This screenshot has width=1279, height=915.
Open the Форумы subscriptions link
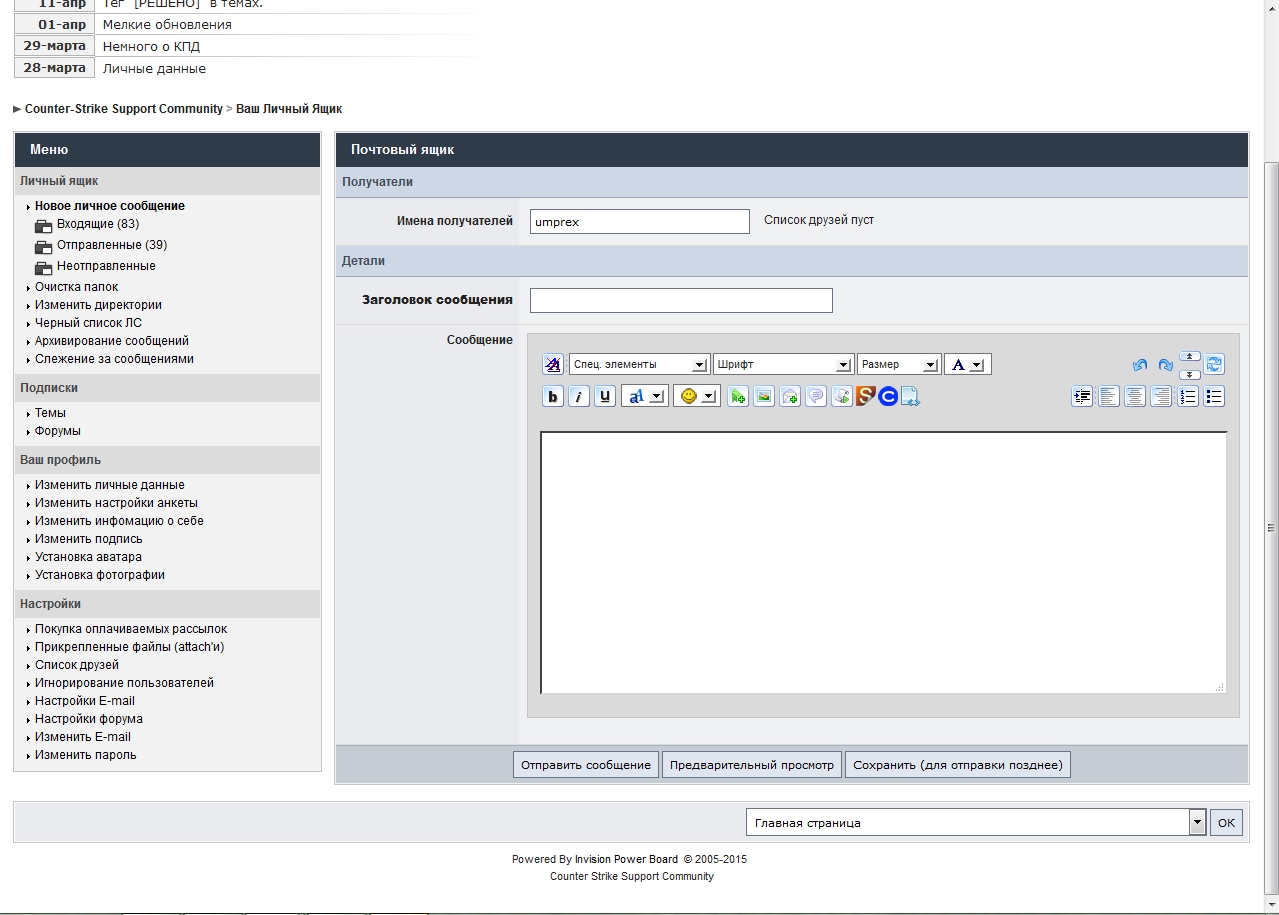(x=58, y=431)
